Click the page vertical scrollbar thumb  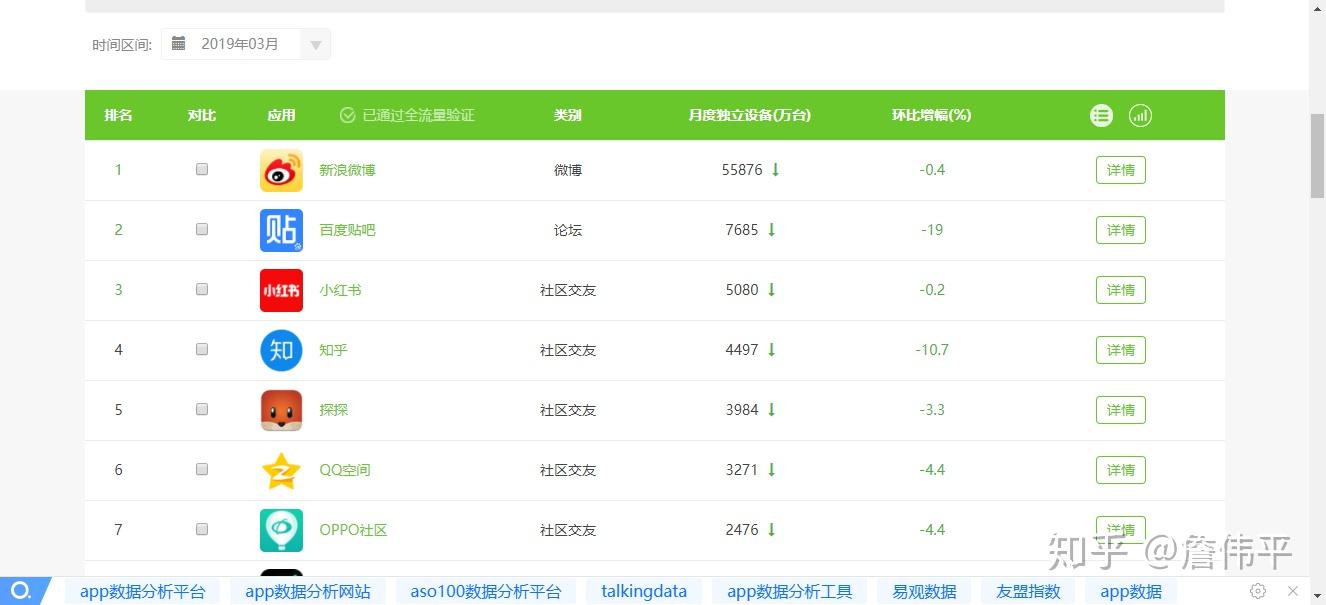pos(1317,156)
